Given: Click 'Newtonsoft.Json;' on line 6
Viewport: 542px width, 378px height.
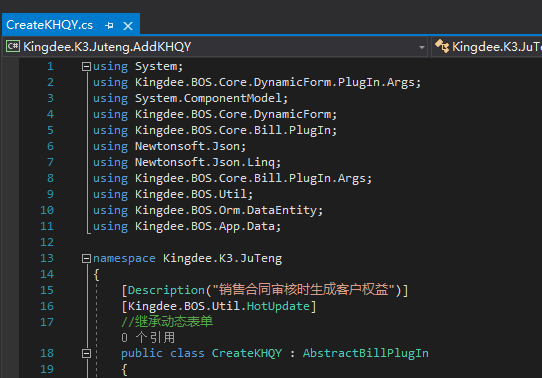Looking at the screenshot, I should (x=190, y=146).
